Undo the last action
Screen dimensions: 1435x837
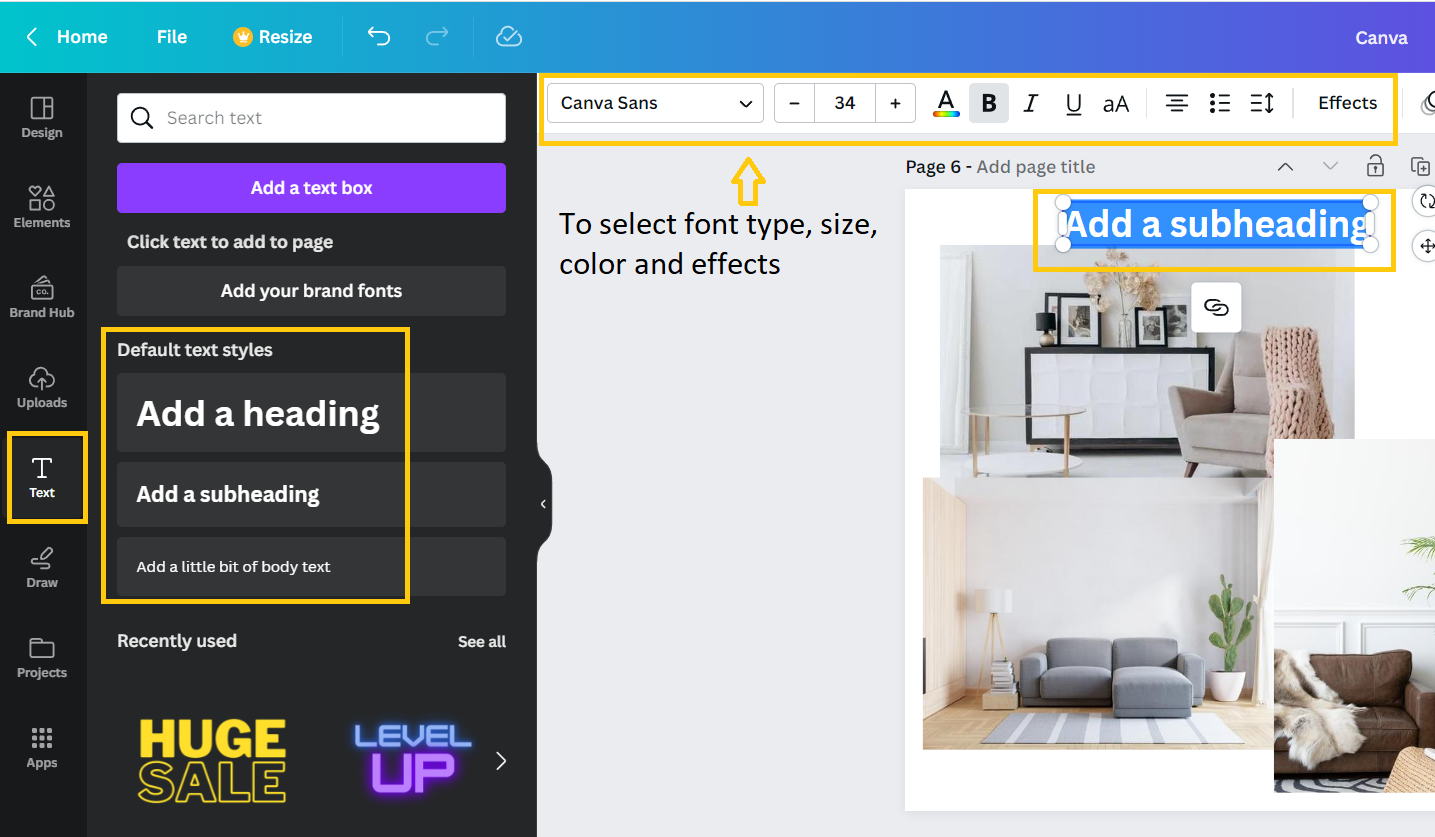378,37
